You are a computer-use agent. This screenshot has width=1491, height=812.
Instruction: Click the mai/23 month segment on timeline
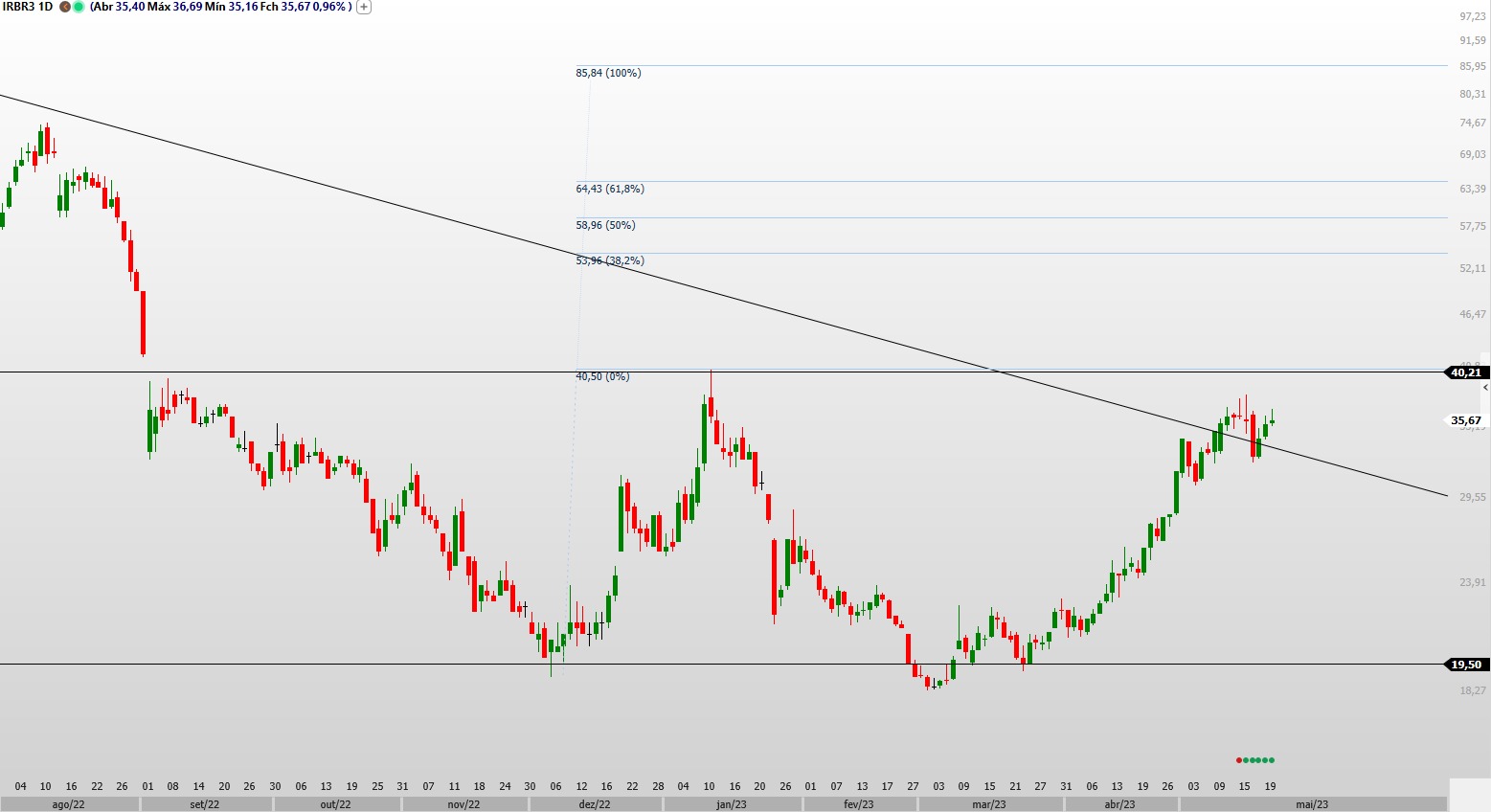[x=1312, y=804]
